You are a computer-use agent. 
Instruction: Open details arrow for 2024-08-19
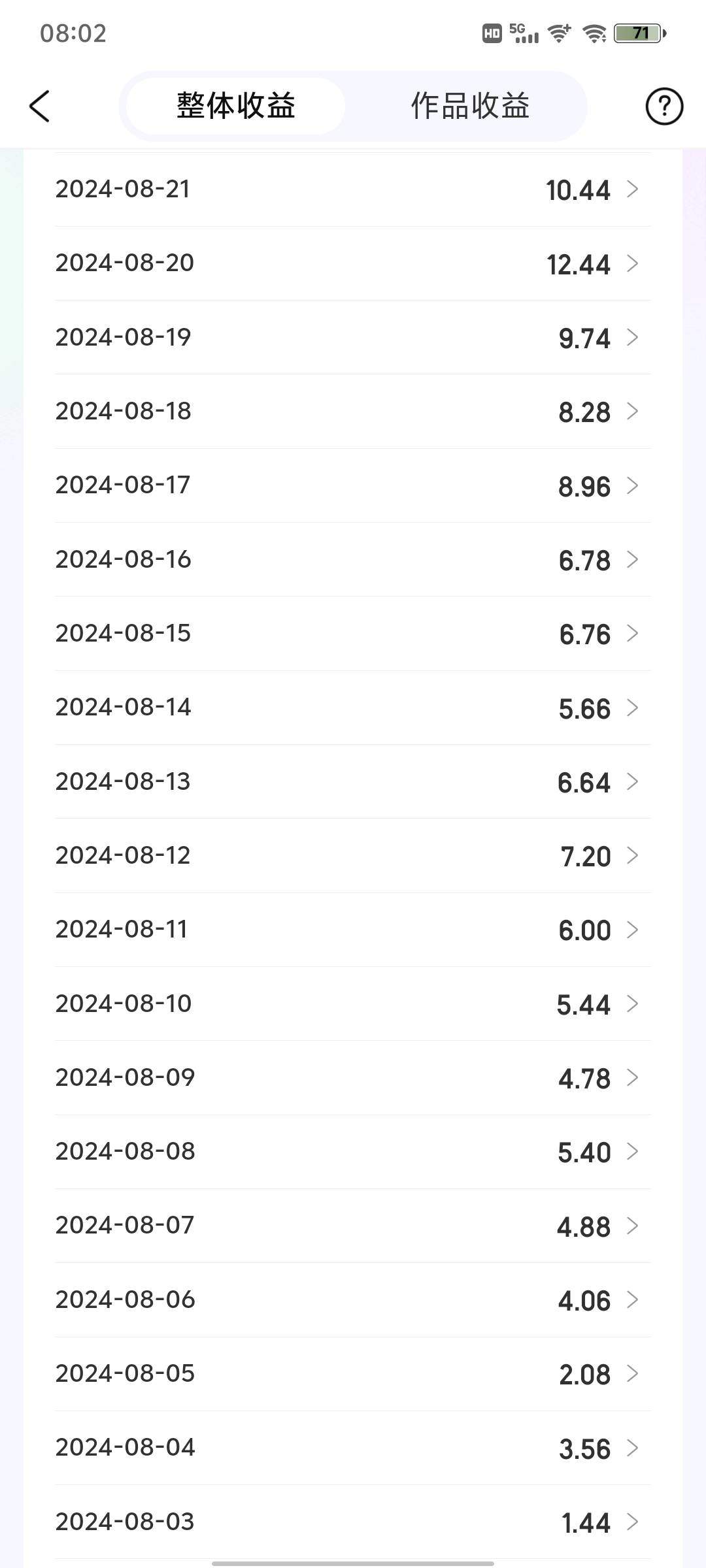pyautogui.click(x=632, y=337)
